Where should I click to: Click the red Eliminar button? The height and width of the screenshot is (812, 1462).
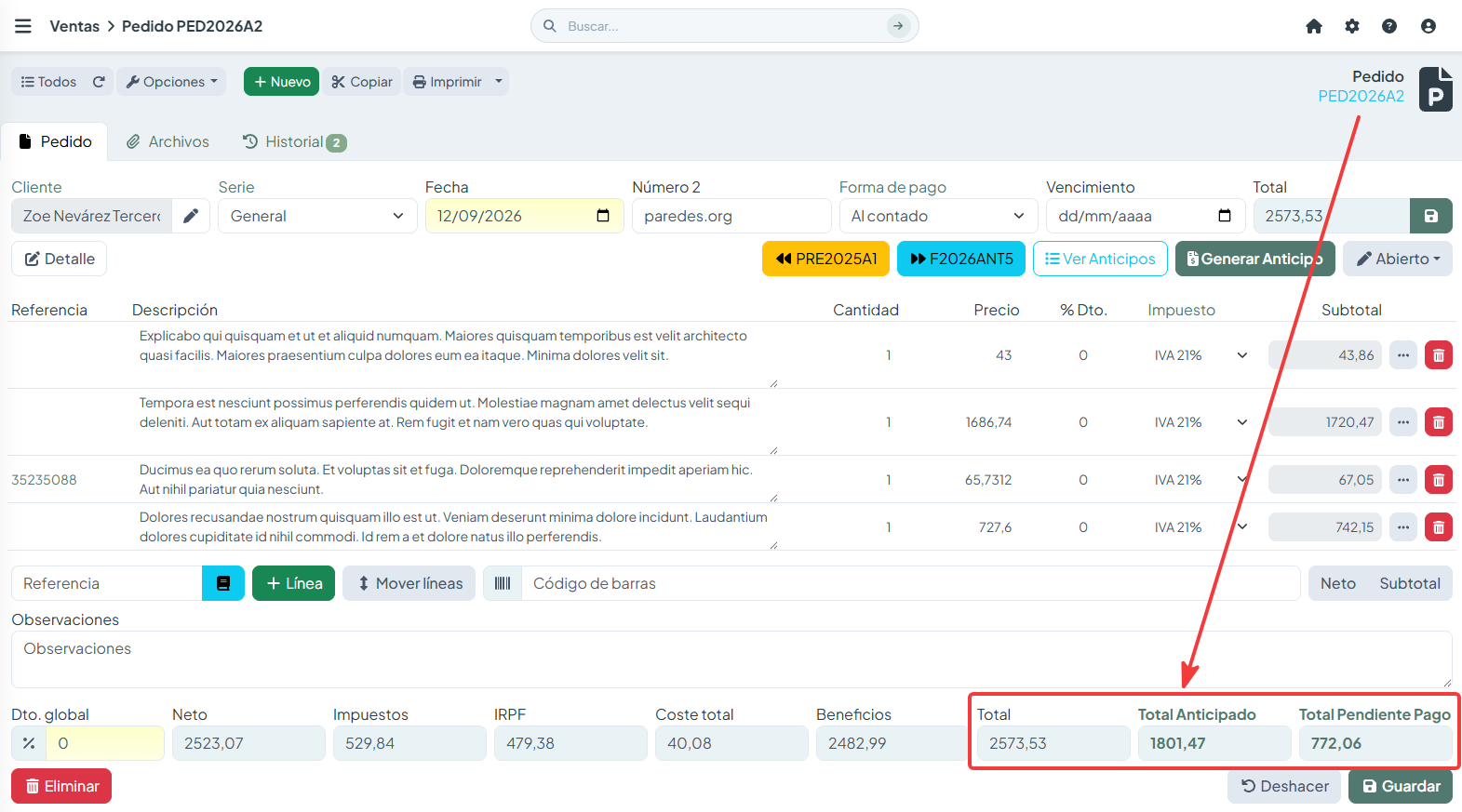pos(61,786)
